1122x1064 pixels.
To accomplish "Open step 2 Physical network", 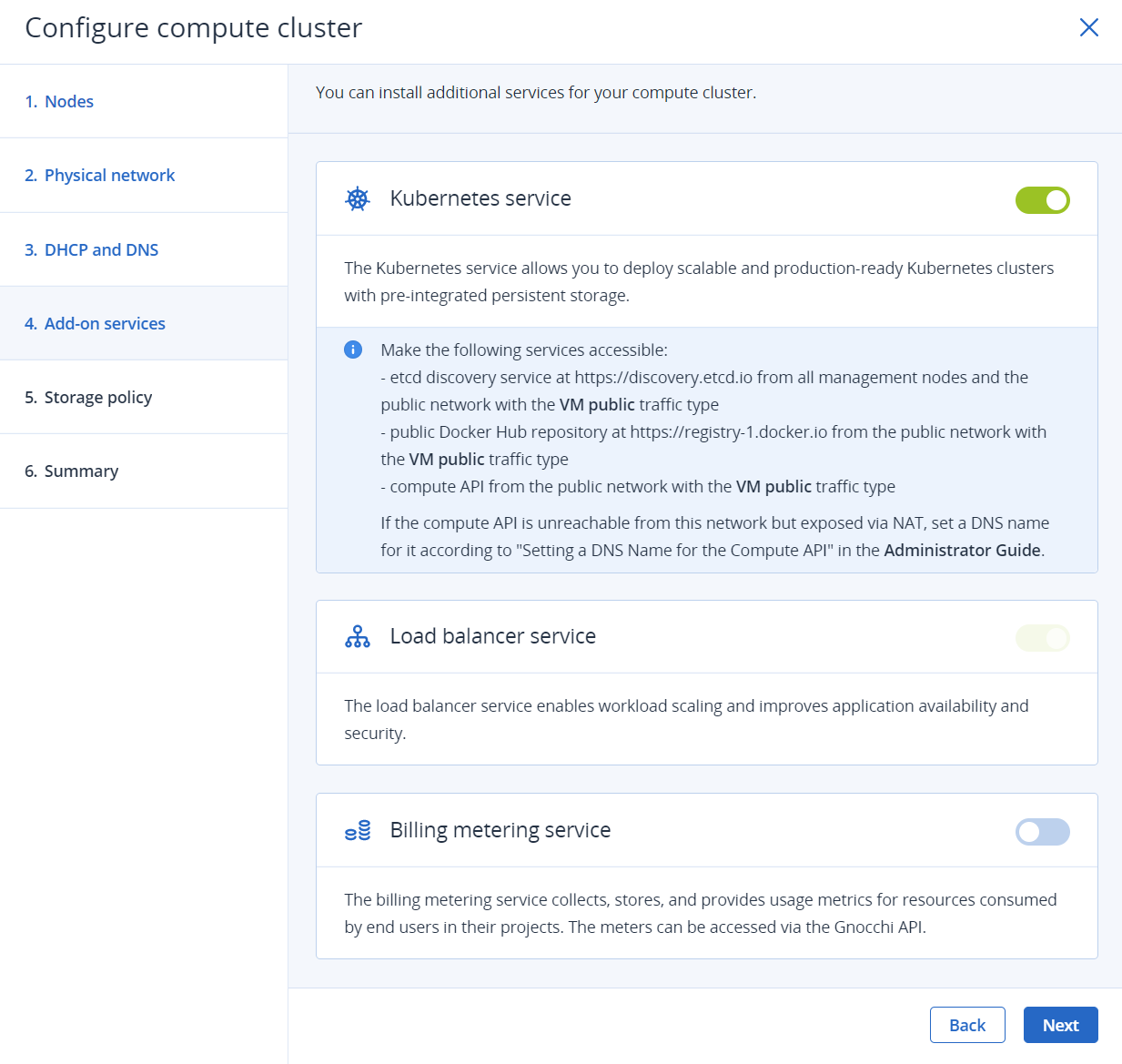I will [144, 176].
